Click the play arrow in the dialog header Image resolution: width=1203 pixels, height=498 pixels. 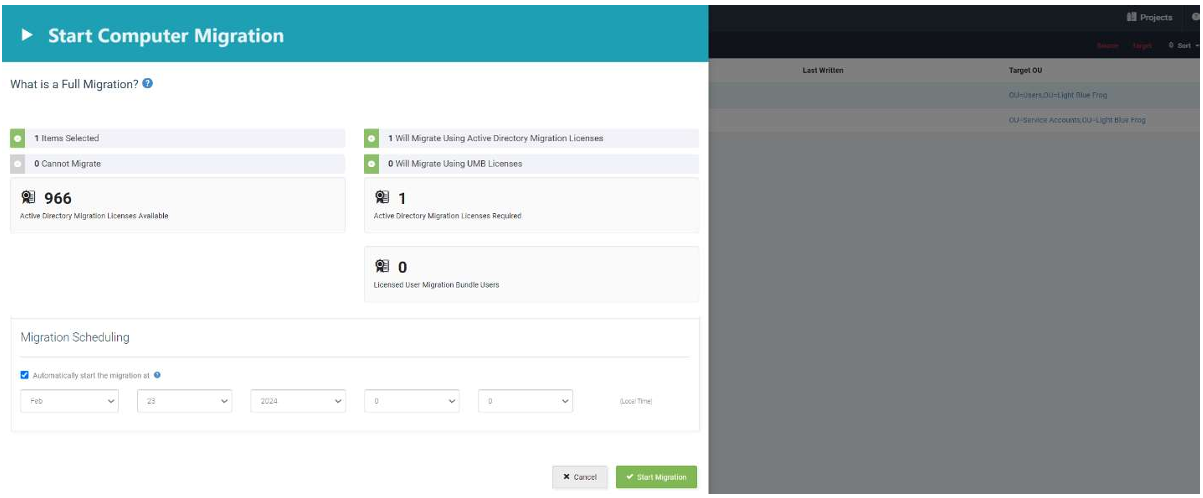coord(28,36)
